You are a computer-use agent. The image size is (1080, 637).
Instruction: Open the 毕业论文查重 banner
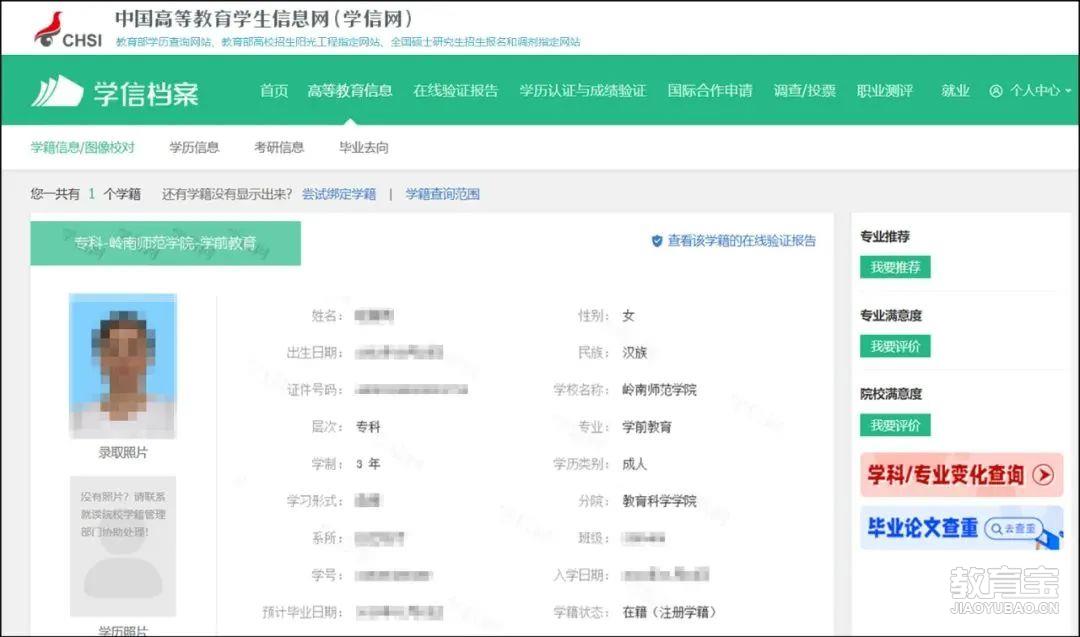962,528
